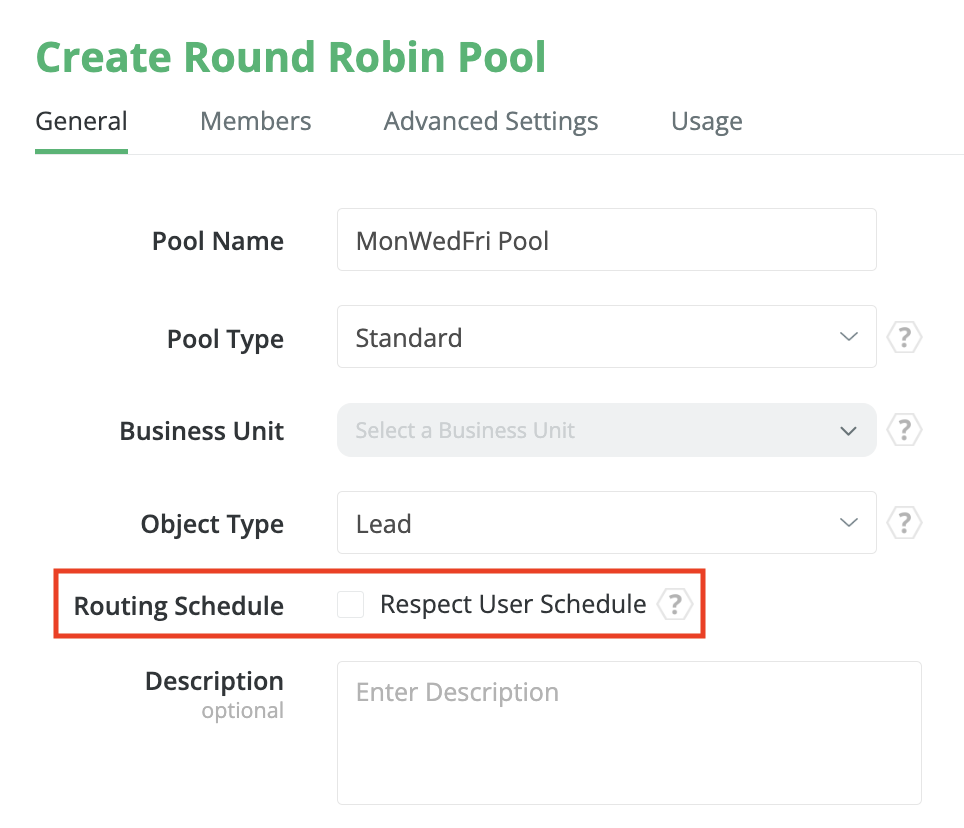Click into the Enter Description text area
Viewport: 964px width, 828px height.
coord(628,732)
